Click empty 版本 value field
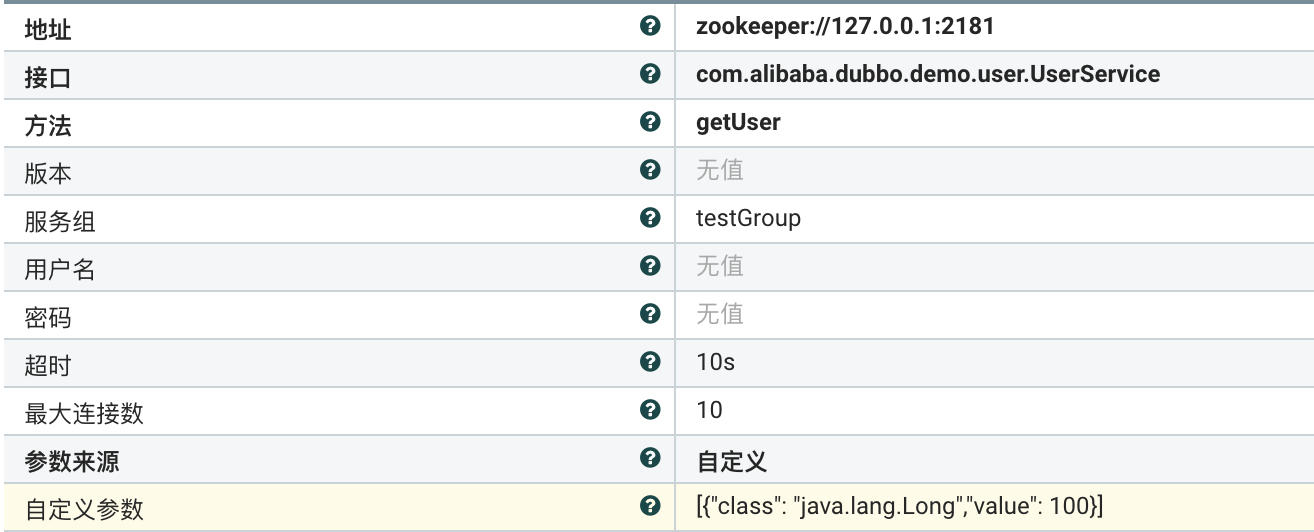This screenshot has width=1314, height=532. point(720,170)
